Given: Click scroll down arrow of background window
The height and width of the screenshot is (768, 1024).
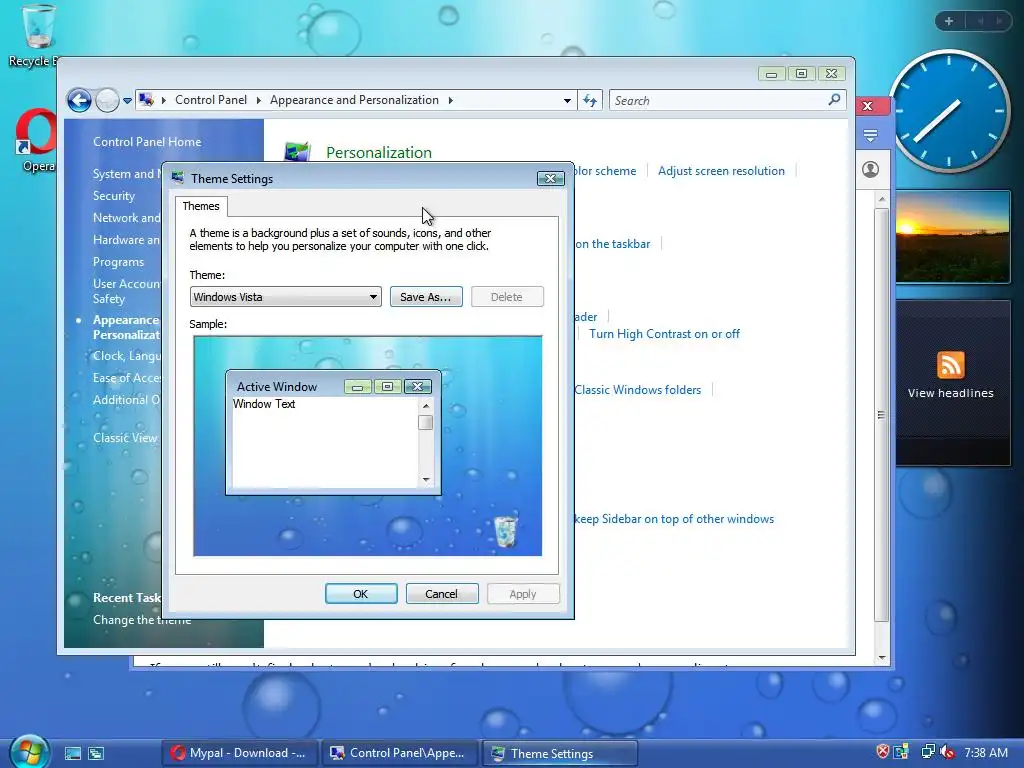Looking at the screenshot, I should (x=882, y=658).
